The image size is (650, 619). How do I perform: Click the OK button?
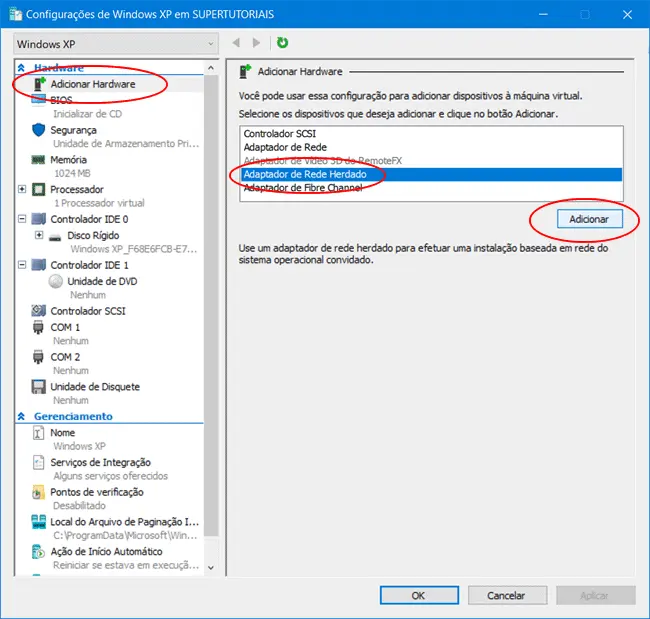(x=419, y=595)
